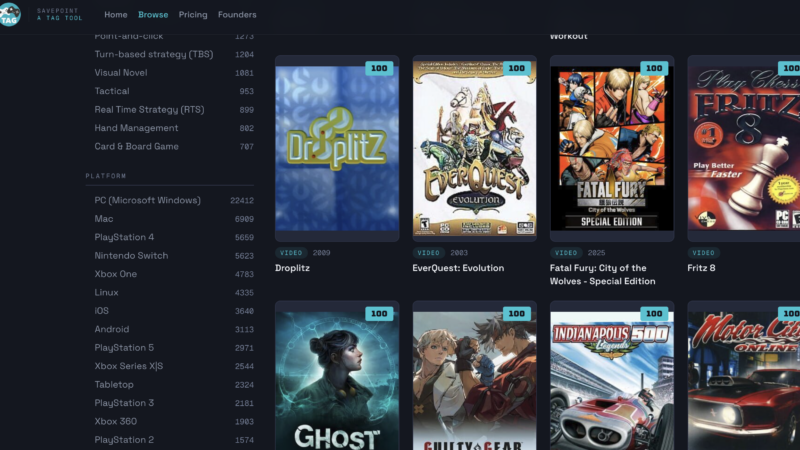The image size is (800, 450).
Task: Click the Savepoint TAG logo icon
Action: coord(9,15)
